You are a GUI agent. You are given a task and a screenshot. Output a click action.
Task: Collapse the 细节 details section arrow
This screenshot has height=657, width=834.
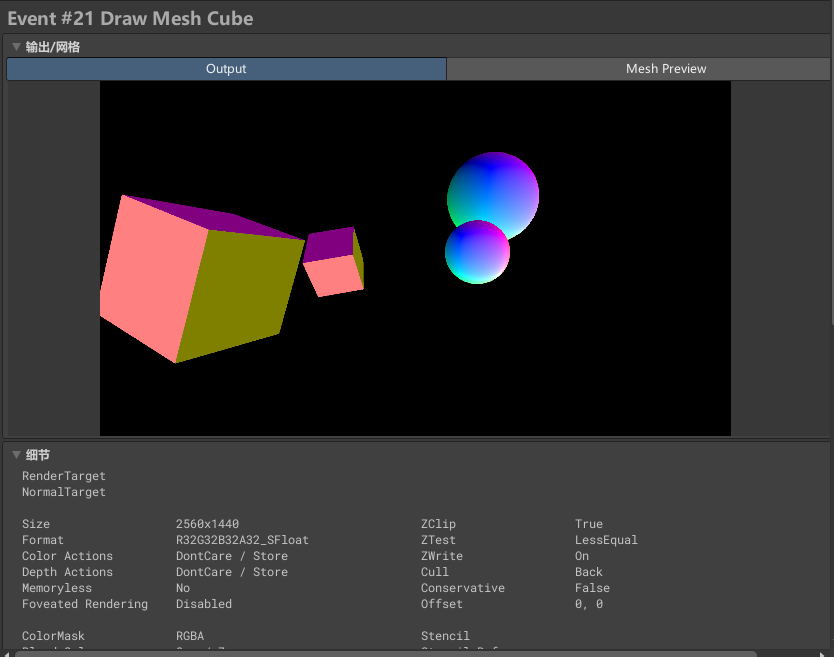16,455
